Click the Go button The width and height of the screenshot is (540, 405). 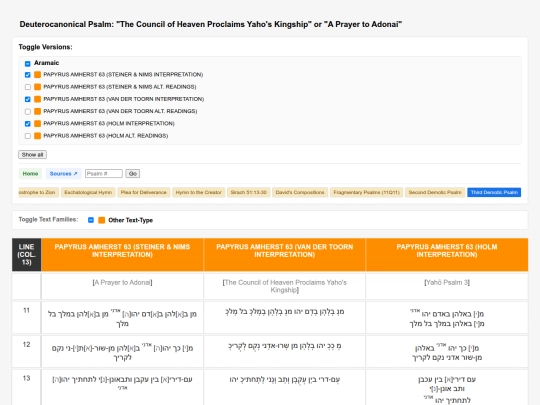(x=133, y=174)
